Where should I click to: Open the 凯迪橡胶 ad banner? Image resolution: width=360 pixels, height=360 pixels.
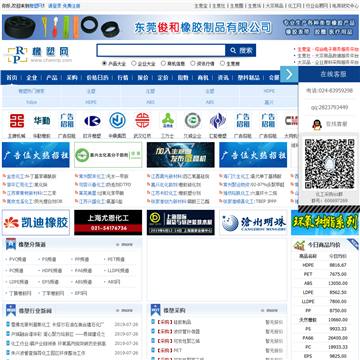coord(36,223)
